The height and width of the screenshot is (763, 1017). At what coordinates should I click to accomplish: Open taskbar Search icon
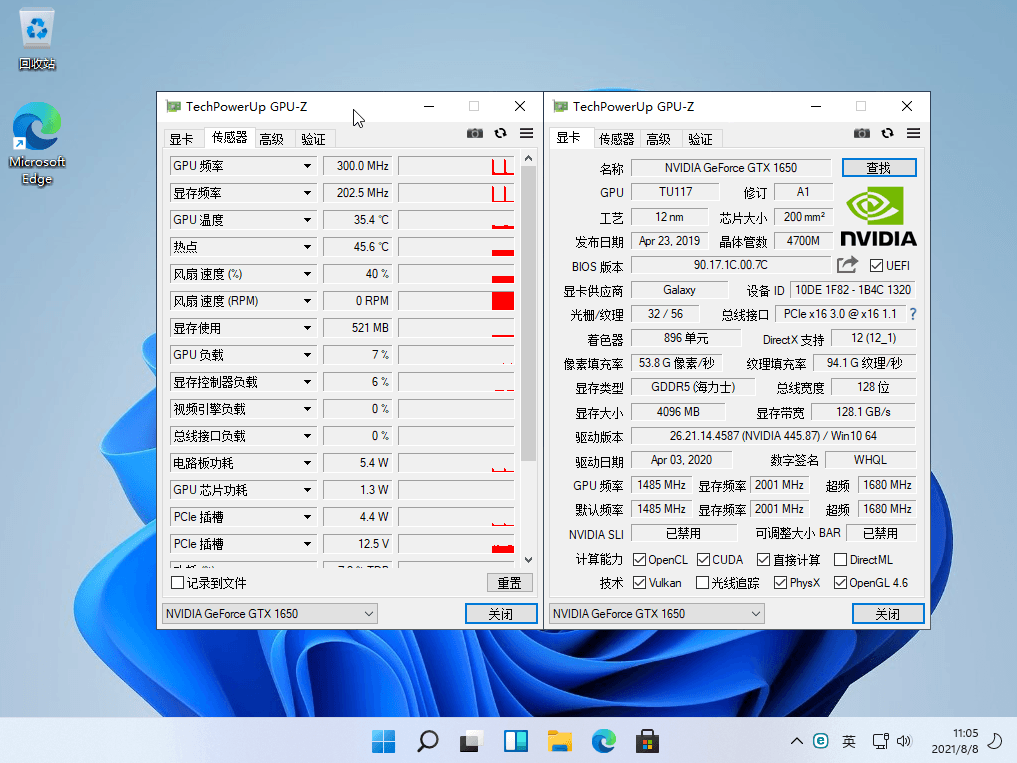tap(427, 741)
